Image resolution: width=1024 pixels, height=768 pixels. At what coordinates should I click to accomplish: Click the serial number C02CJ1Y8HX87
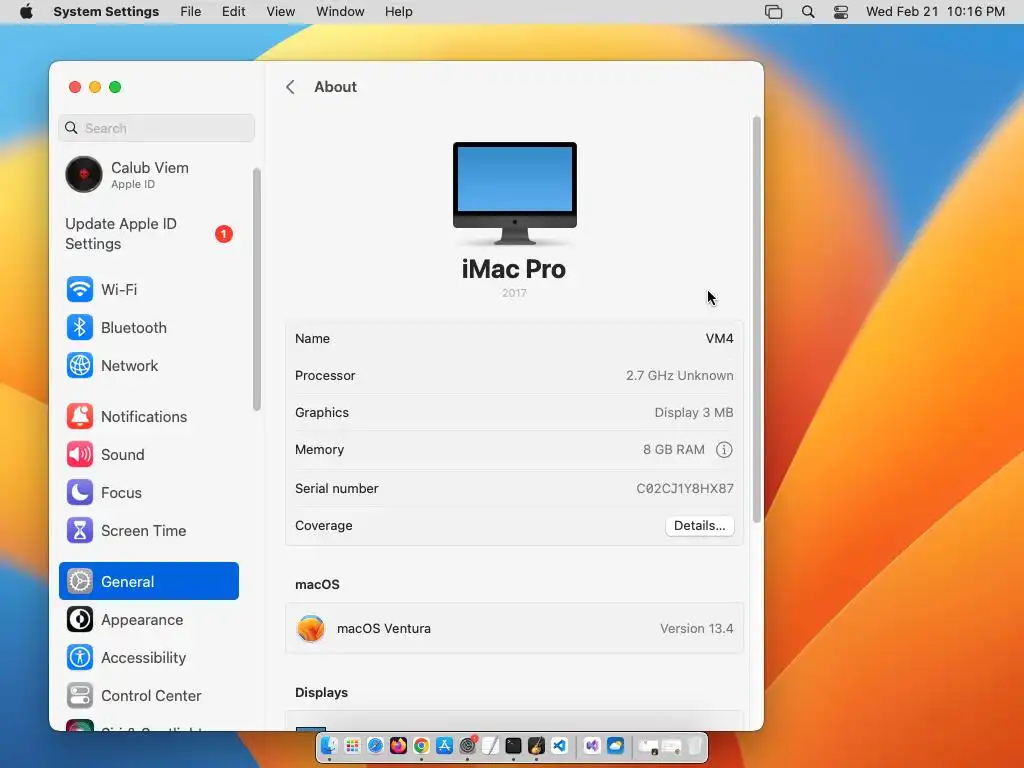[x=685, y=488]
